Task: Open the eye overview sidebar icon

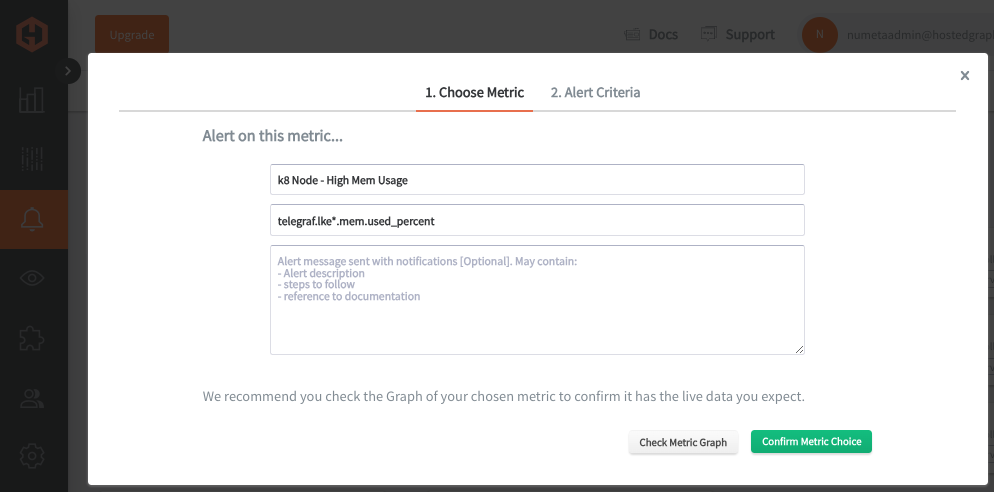Action: [32, 278]
